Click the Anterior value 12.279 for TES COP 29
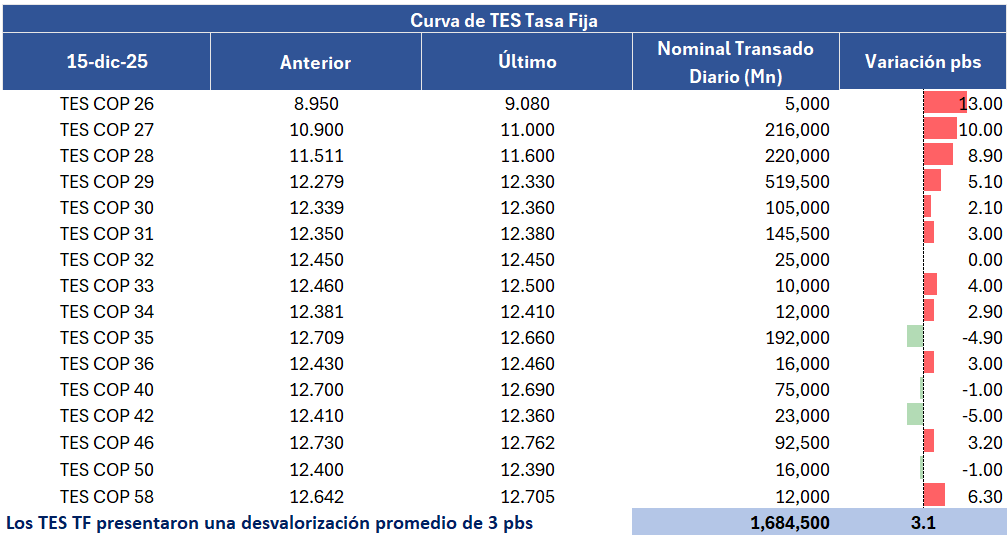The width and height of the screenshot is (1008, 535). click(x=315, y=181)
